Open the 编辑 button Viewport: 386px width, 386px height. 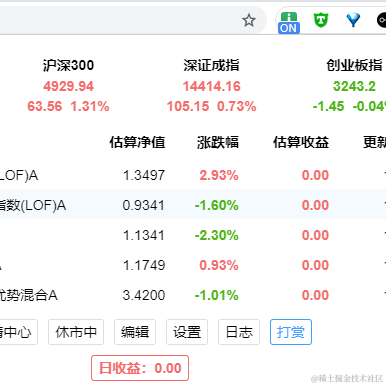click(x=135, y=332)
